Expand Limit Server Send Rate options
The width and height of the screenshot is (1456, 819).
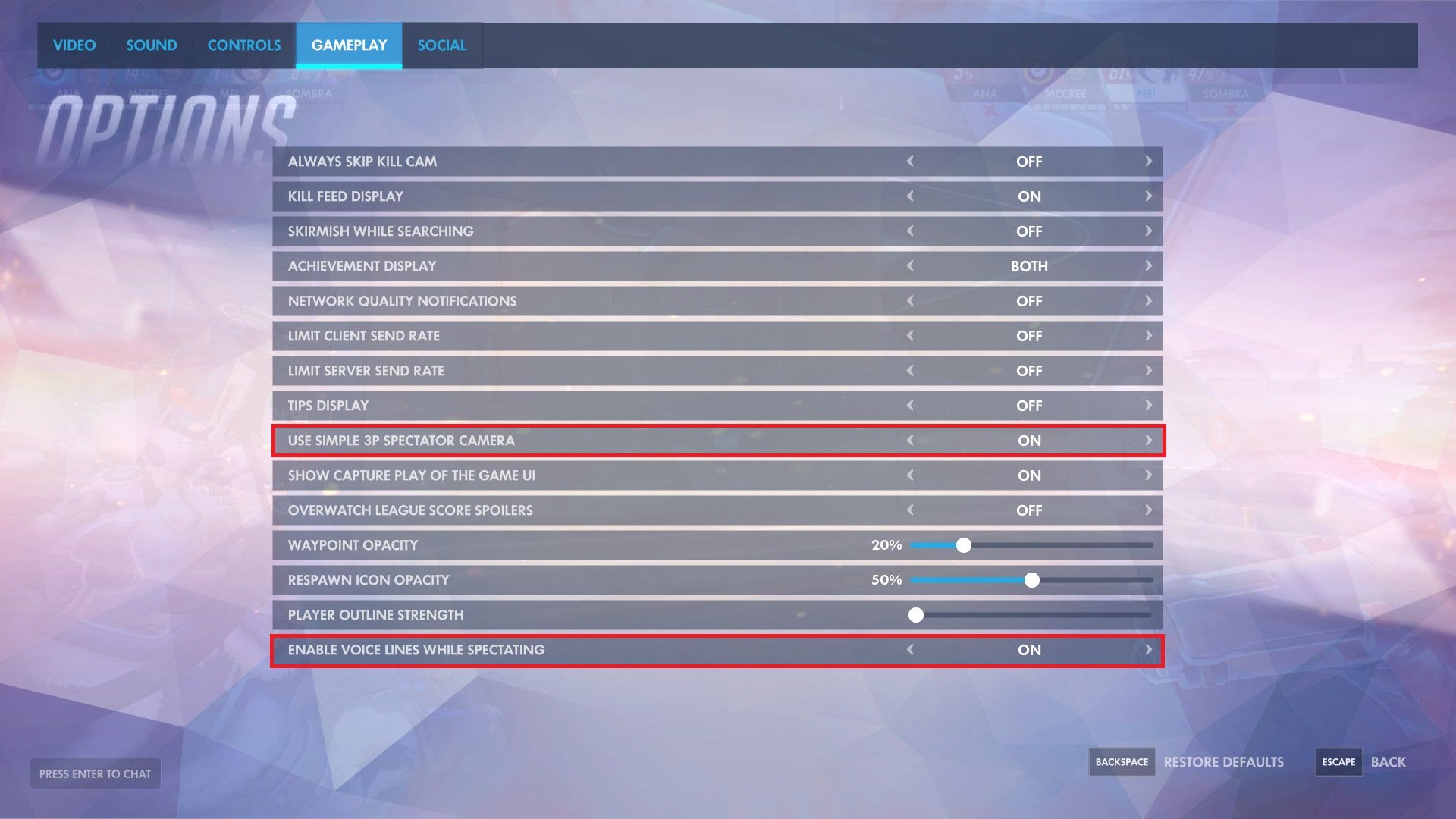tap(1148, 370)
